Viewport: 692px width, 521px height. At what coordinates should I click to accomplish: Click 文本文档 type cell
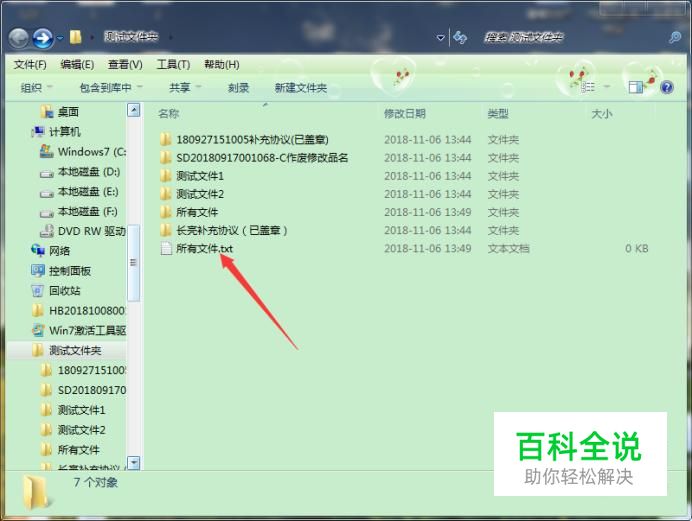coord(508,249)
